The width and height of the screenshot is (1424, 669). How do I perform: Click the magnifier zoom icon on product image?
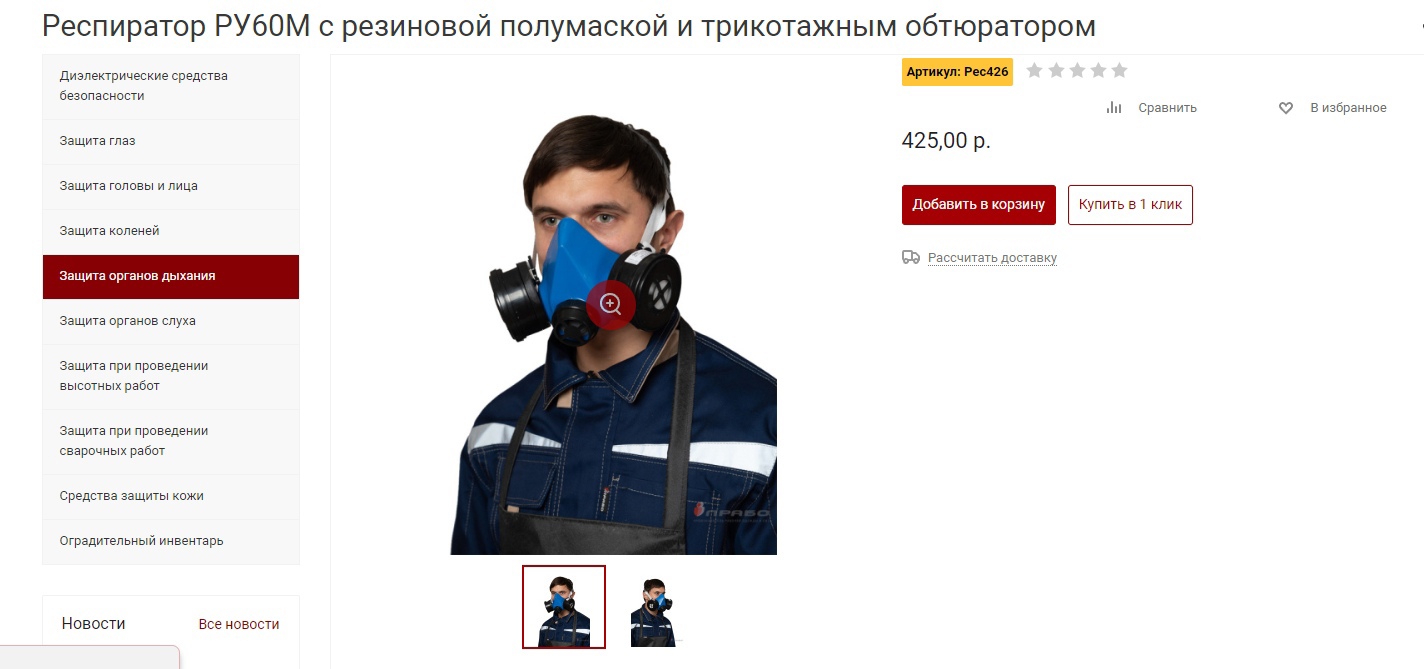tap(611, 305)
